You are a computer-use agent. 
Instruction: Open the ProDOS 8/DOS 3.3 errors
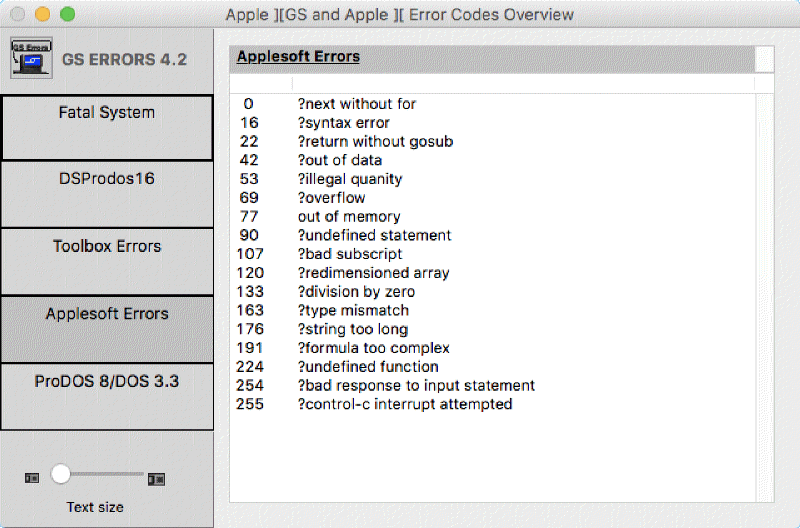coord(107,396)
